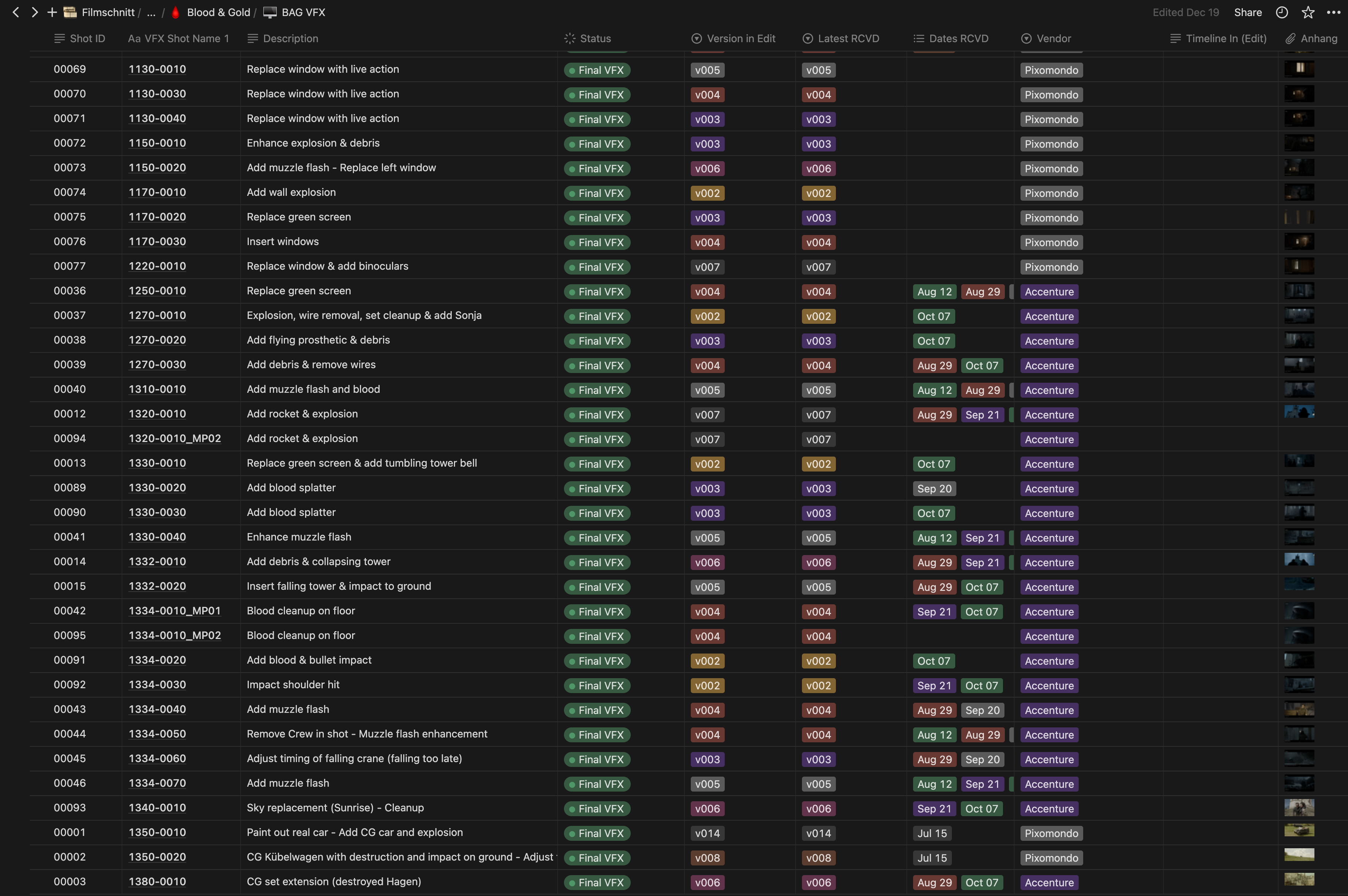1348x896 pixels.
Task: Expand the collapsed breadcrumb ellipsis
Action: click(x=151, y=12)
